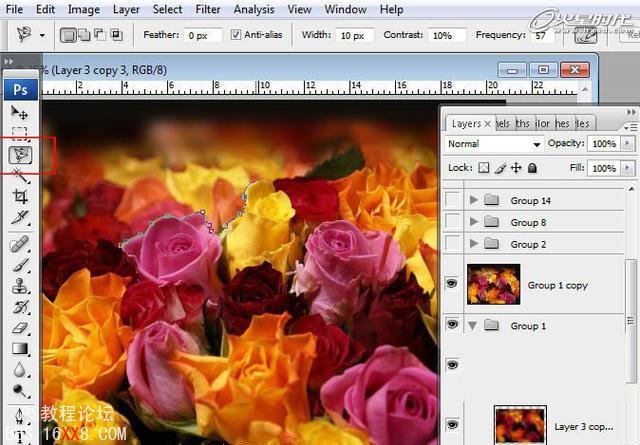Collapse the panel dock with double arrows

(x=631, y=112)
